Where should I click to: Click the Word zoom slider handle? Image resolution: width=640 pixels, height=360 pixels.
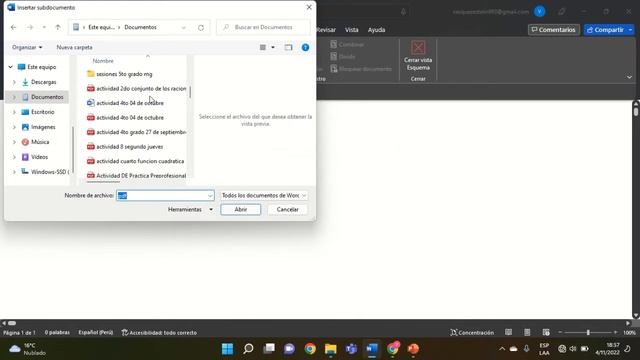pos(588,333)
